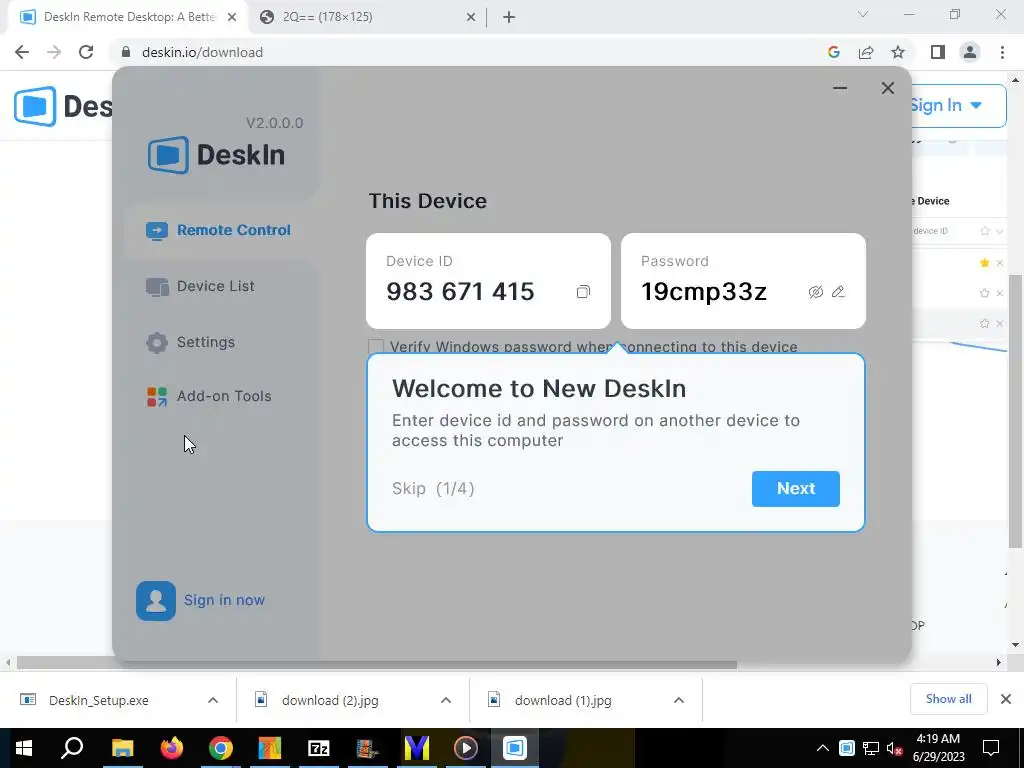Expand download (2).jpg options chevron
1024x768 pixels.
tap(446, 700)
